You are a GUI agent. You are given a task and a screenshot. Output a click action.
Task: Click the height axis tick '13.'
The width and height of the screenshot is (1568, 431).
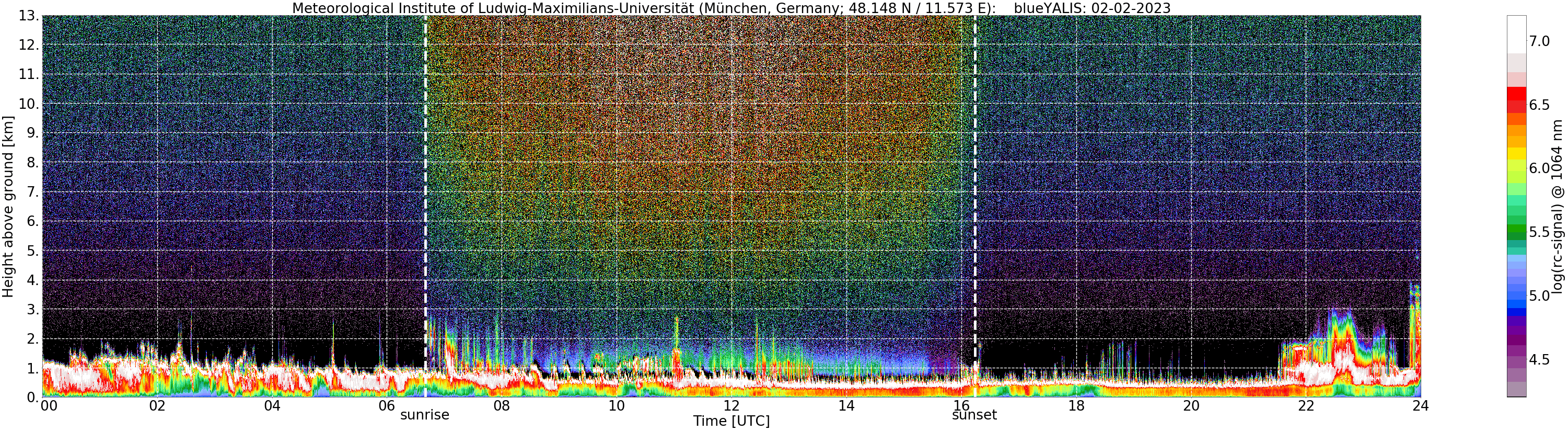click(x=29, y=16)
